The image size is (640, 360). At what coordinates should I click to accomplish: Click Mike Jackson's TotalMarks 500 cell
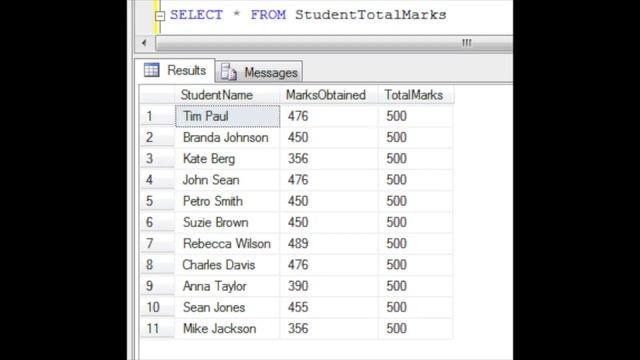pyautogui.click(x=416, y=329)
